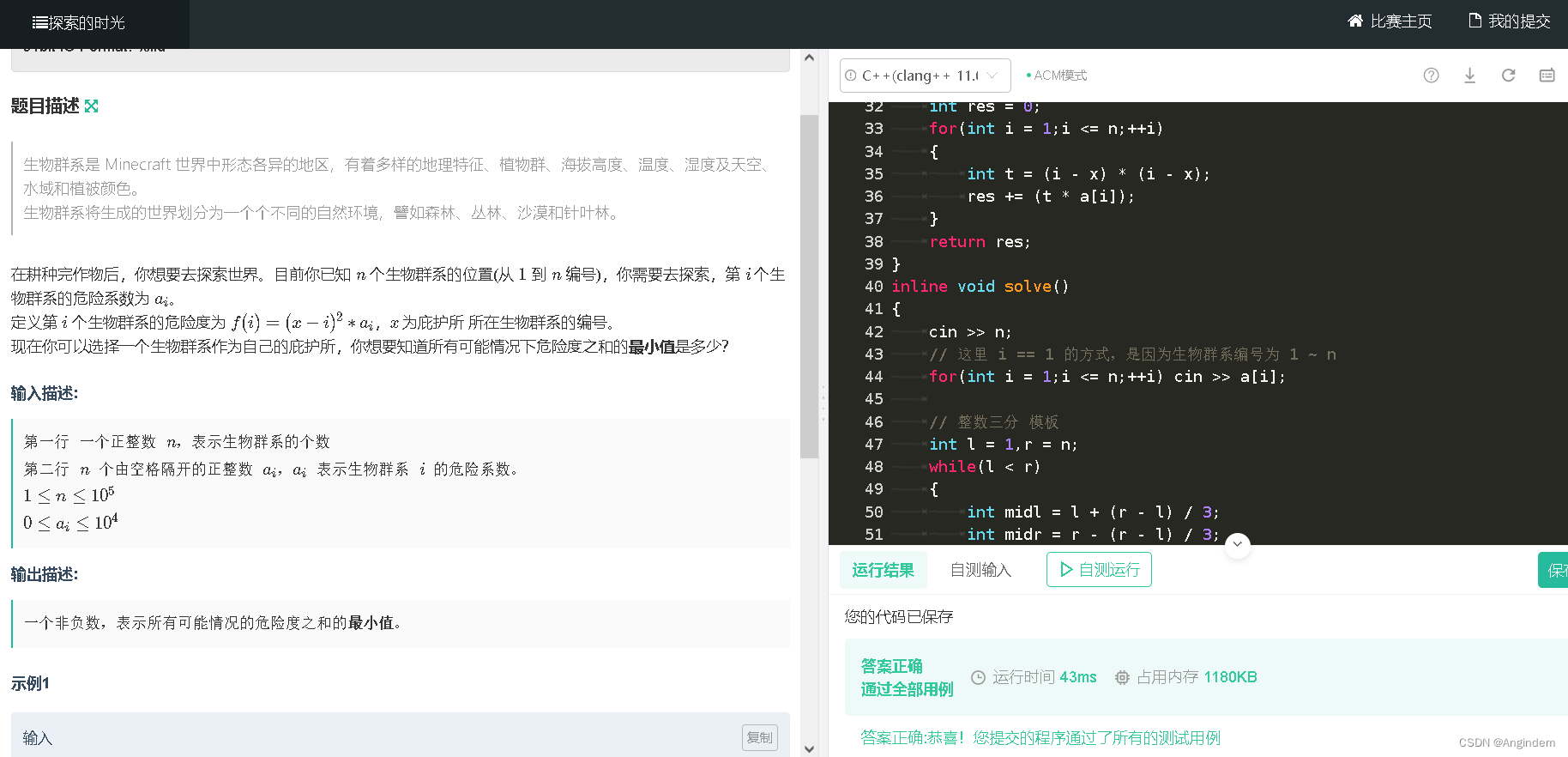Click code line 36 res += statement
Screen dimensions: 1568x757
coord(1050,197)
